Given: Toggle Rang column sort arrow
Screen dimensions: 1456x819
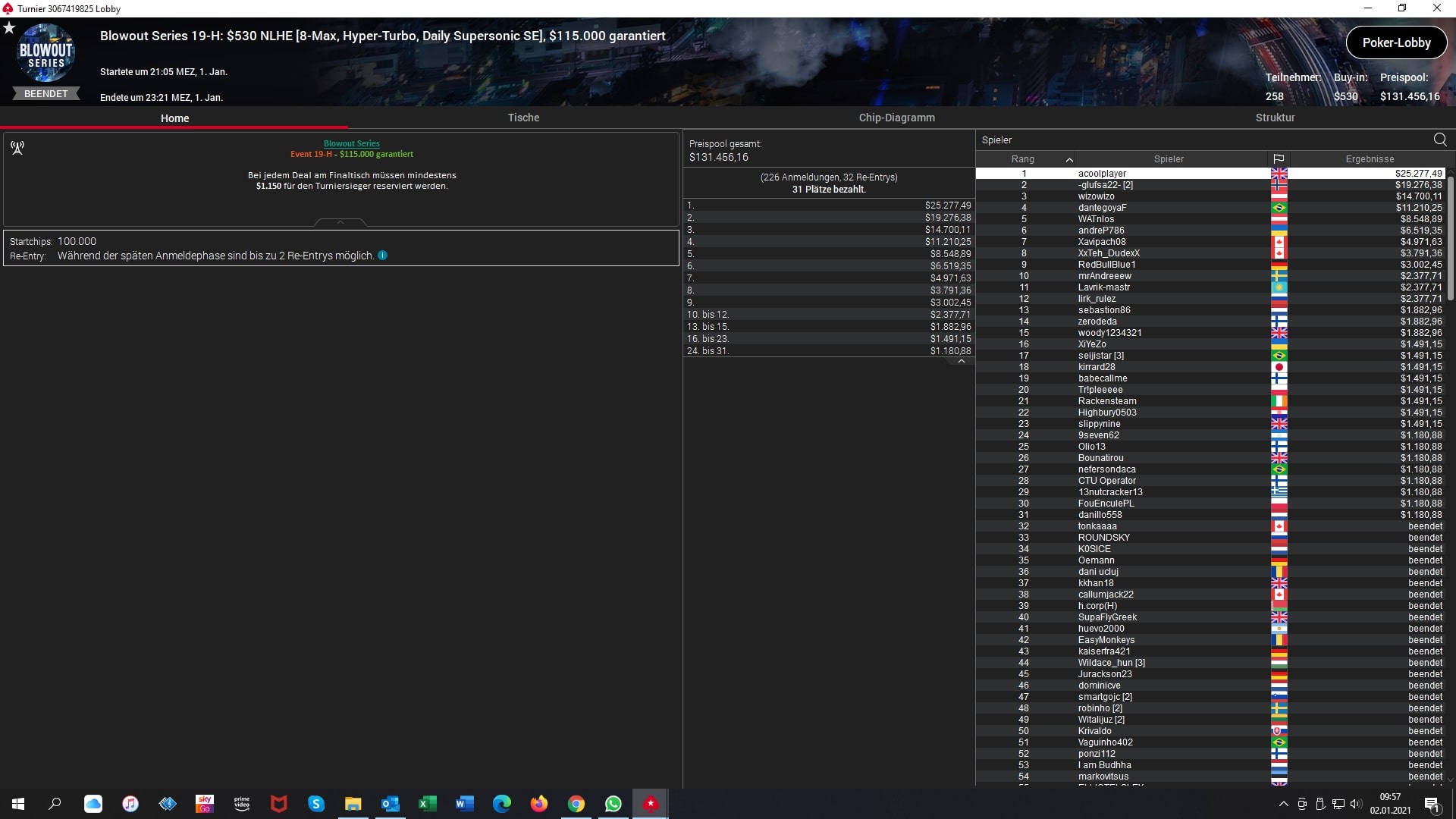Looking at the screenshot, I should point(1069,160).
